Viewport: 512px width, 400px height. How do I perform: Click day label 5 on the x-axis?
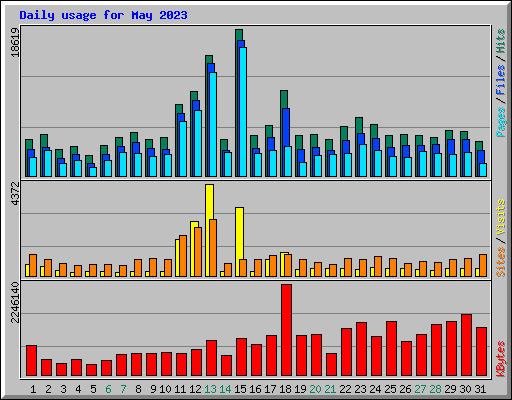(x=93, y=389)
